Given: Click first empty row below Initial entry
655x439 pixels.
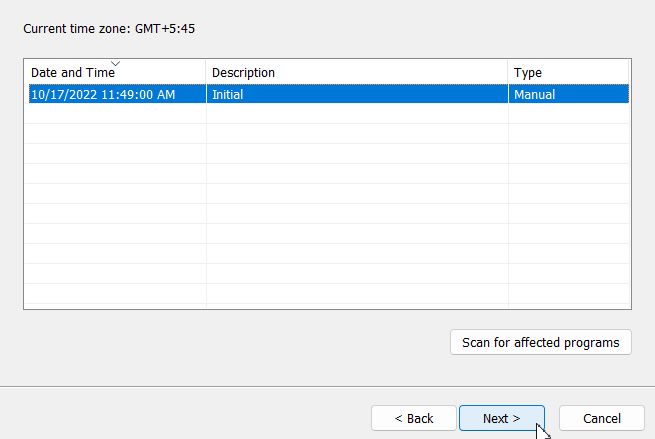Looking at the screenshot, I should [329, 114].
